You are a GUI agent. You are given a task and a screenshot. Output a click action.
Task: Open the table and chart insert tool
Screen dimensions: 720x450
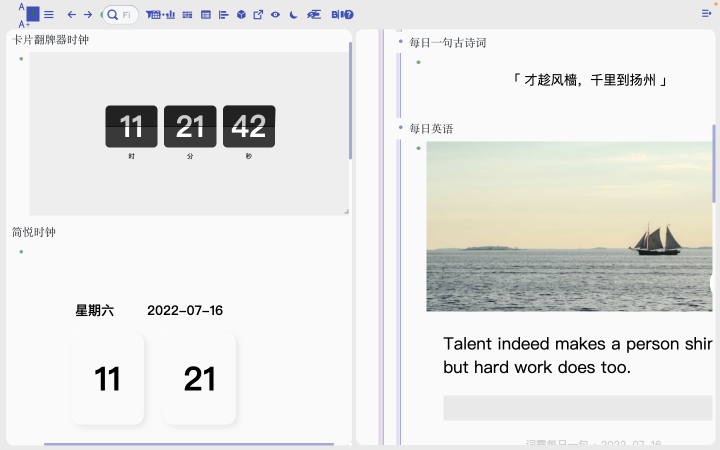(160, 15)
